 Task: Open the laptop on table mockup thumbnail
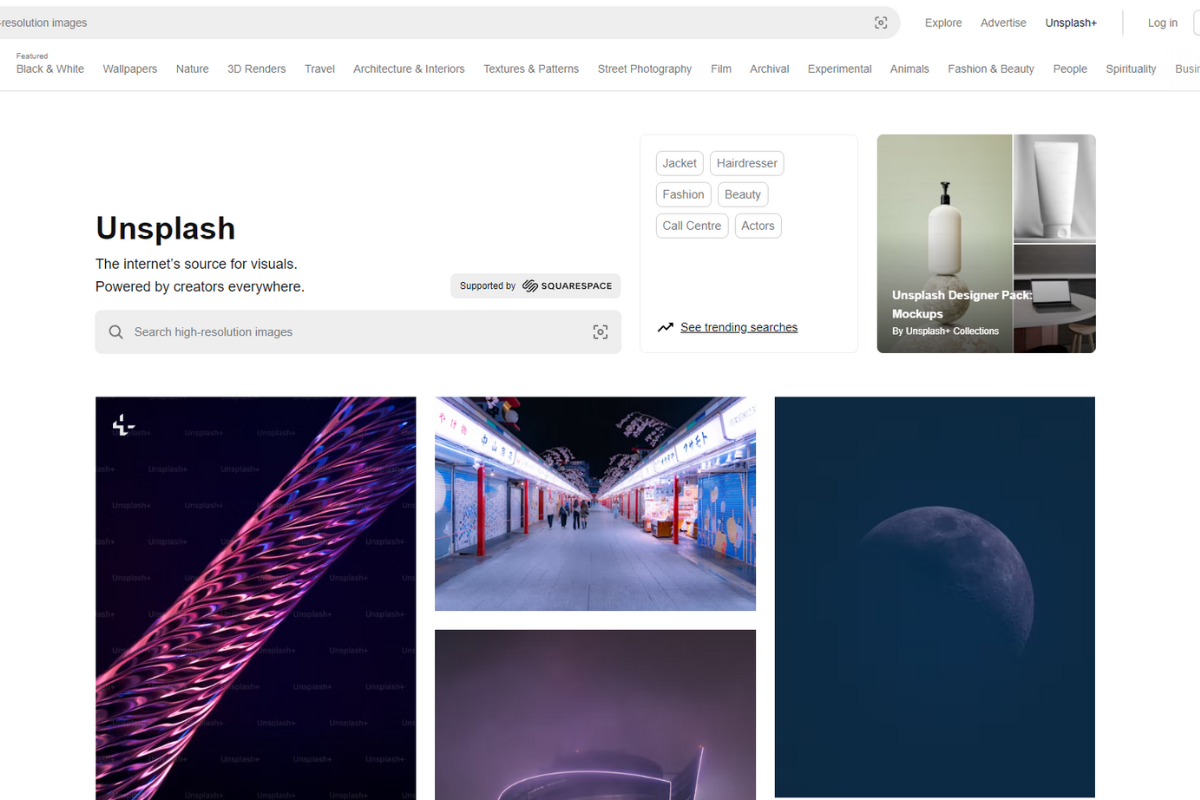[x=1055, y=299]
